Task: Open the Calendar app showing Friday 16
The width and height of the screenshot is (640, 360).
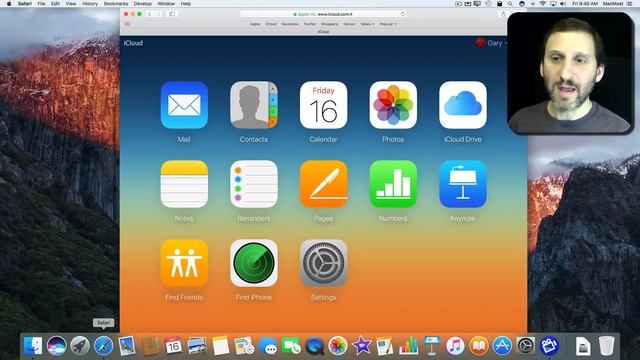Action: [x=323, y=105]
